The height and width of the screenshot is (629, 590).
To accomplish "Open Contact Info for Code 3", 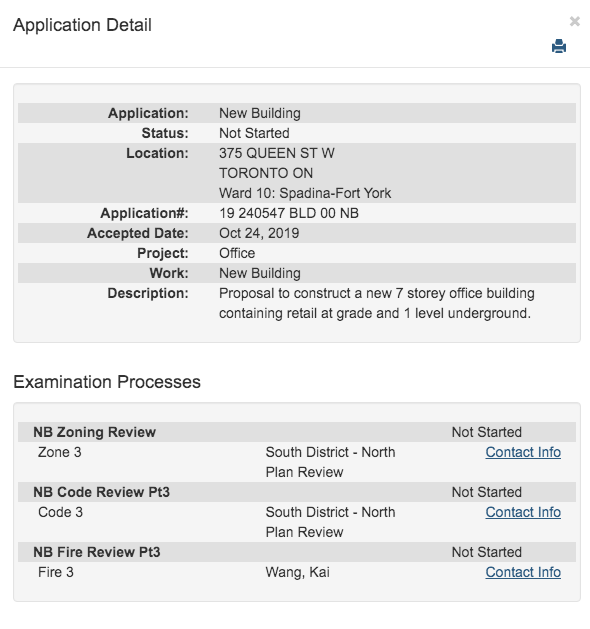I will [x=523, y=512].
